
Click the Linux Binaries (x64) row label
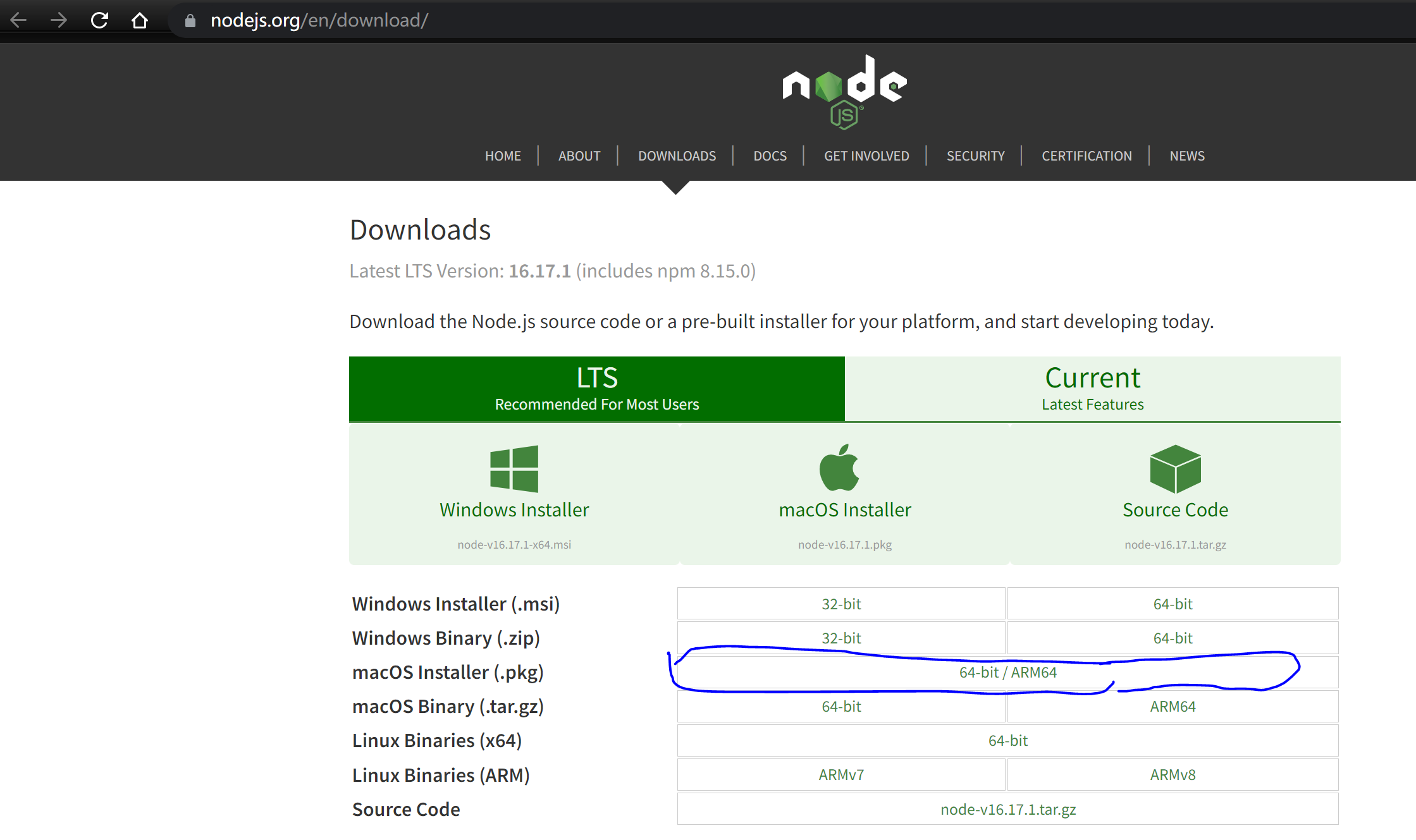(x=437, y=740)
